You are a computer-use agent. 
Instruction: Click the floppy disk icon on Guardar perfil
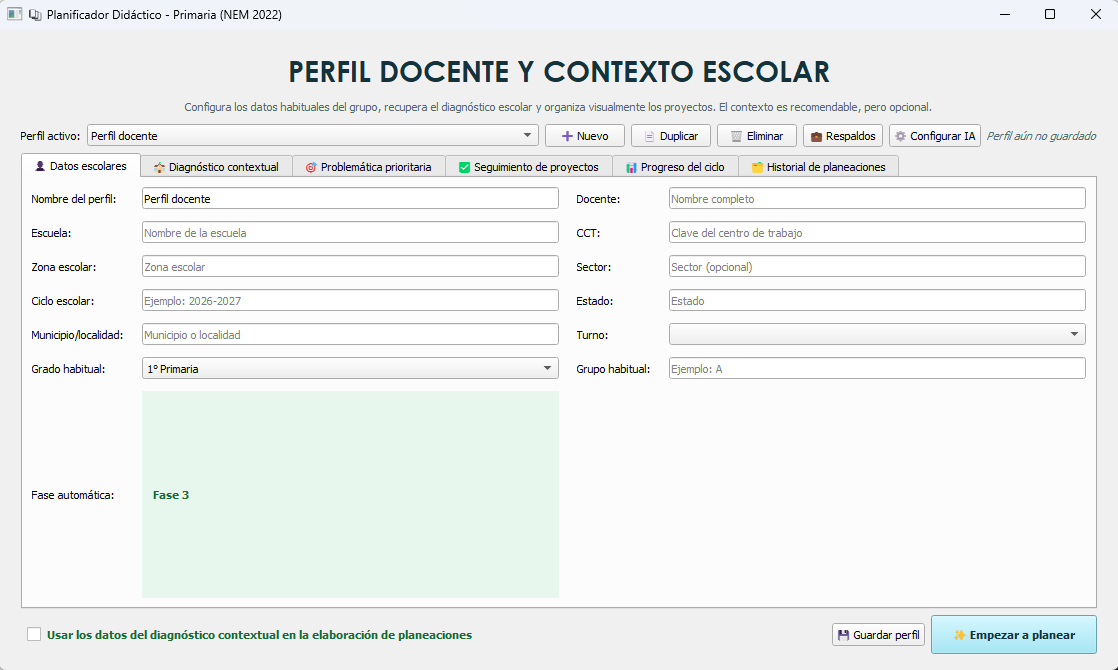tap(843, 635)
